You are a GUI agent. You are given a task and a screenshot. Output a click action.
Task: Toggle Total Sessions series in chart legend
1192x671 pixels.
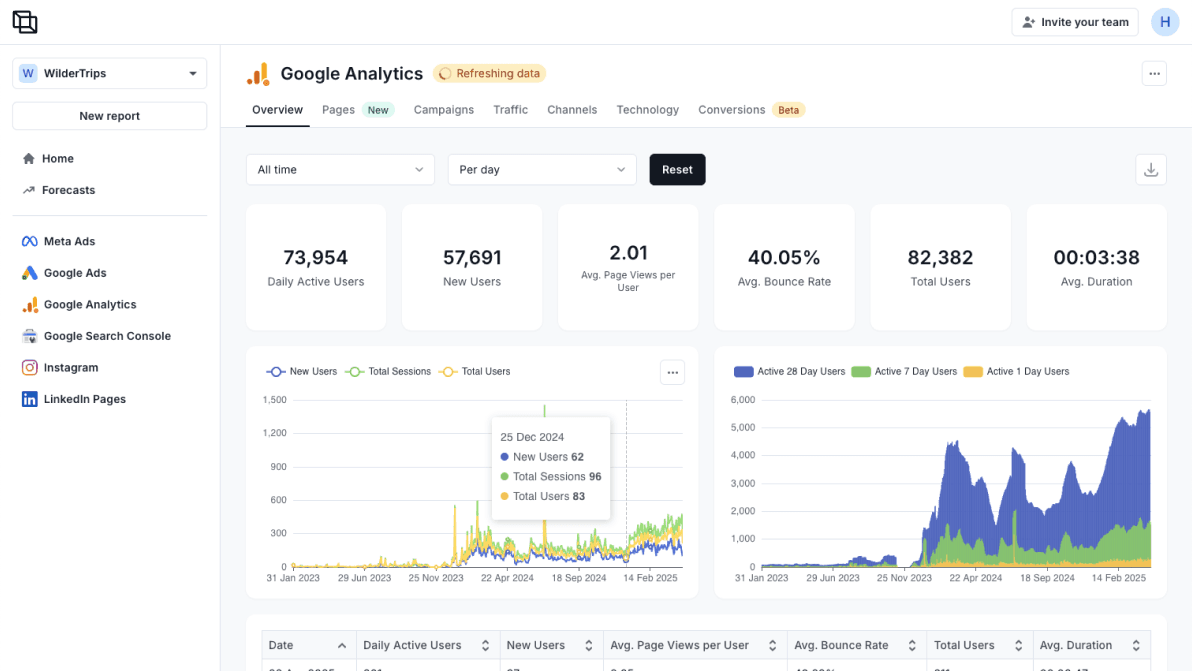388,372
